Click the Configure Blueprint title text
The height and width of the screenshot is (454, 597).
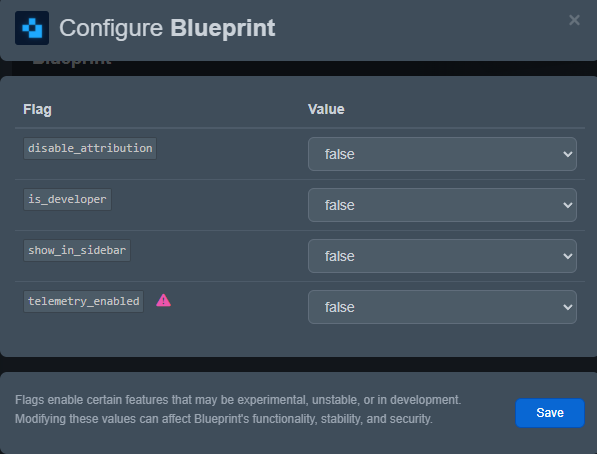[167, 28]
